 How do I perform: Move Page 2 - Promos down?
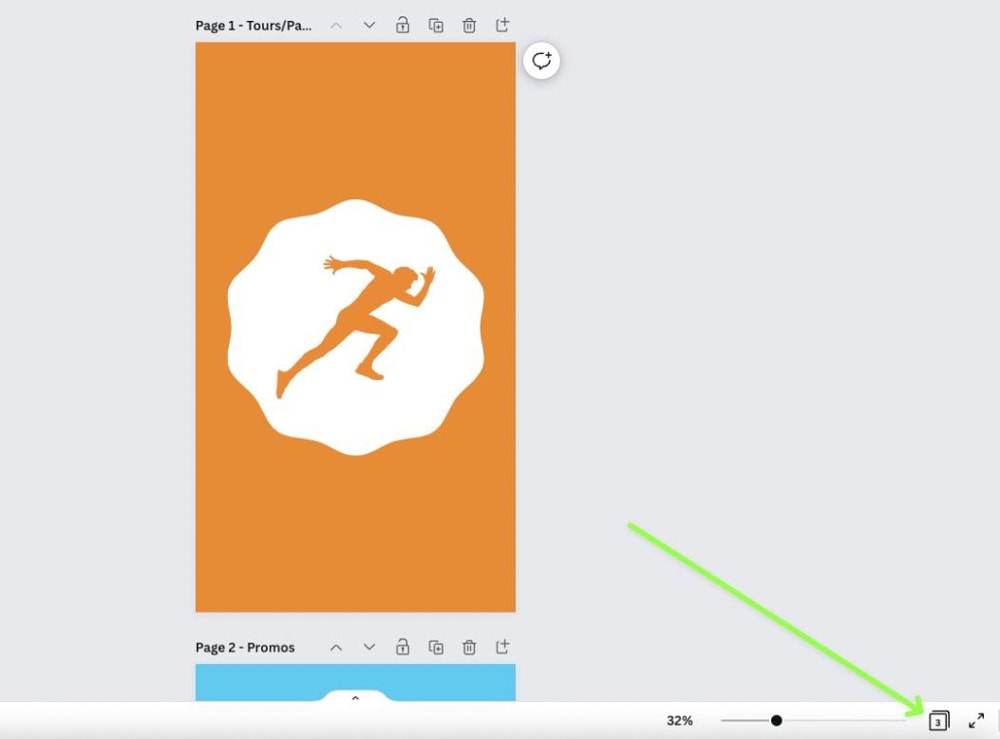tap(369, 647)
